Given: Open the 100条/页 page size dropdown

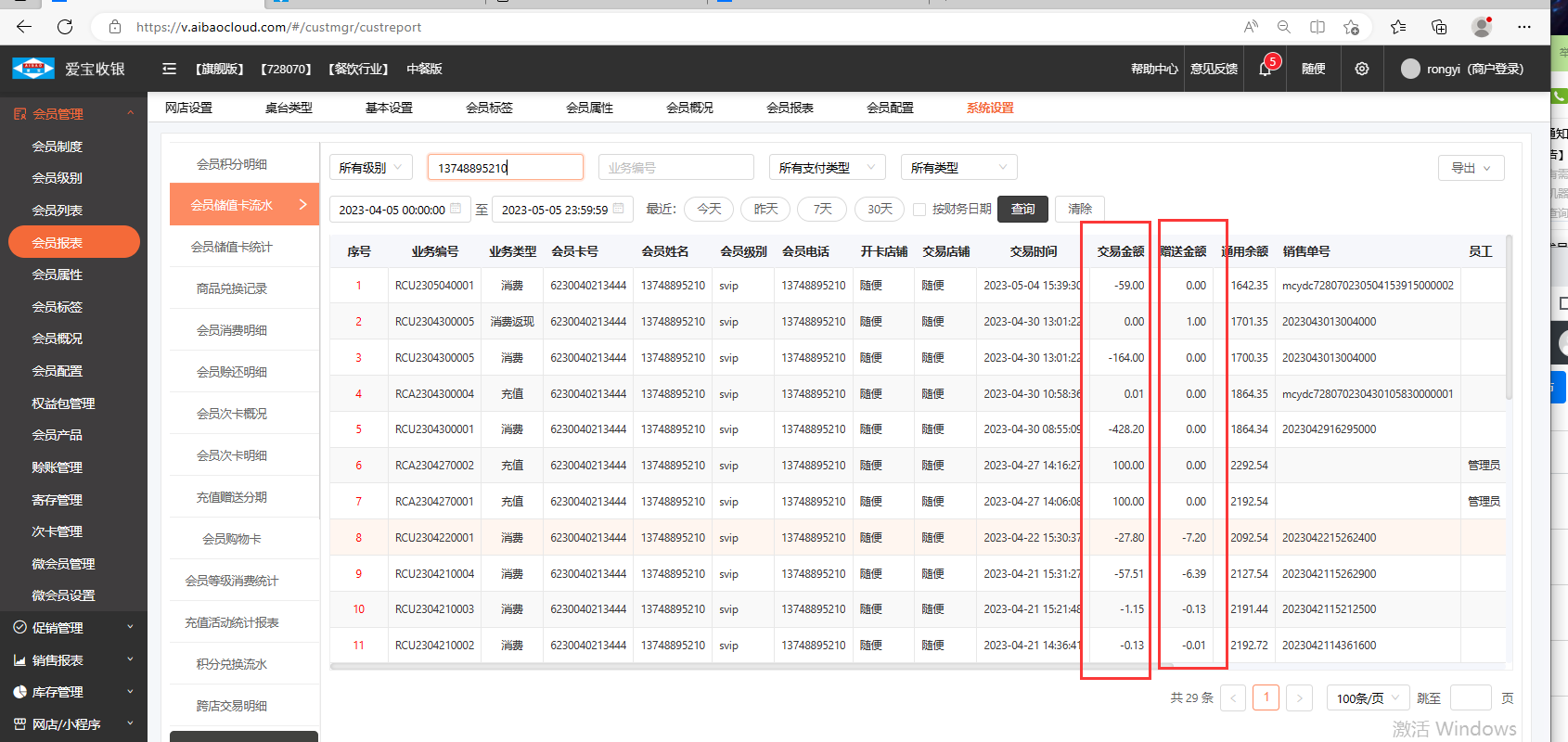Looking at the screenshot, I should coord(1368,698).
